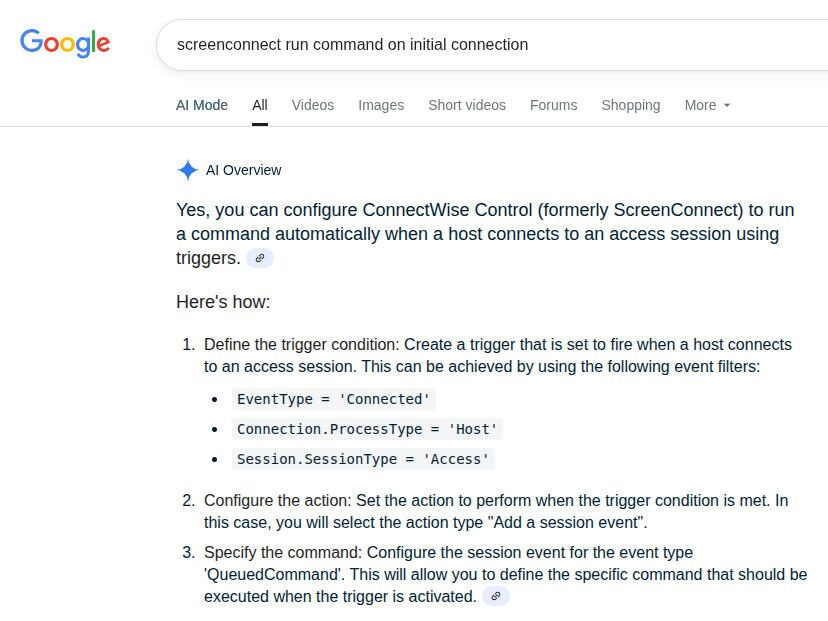
Task: Click the blue AI Overview sparkle icon
Action: tap(187, 170)
